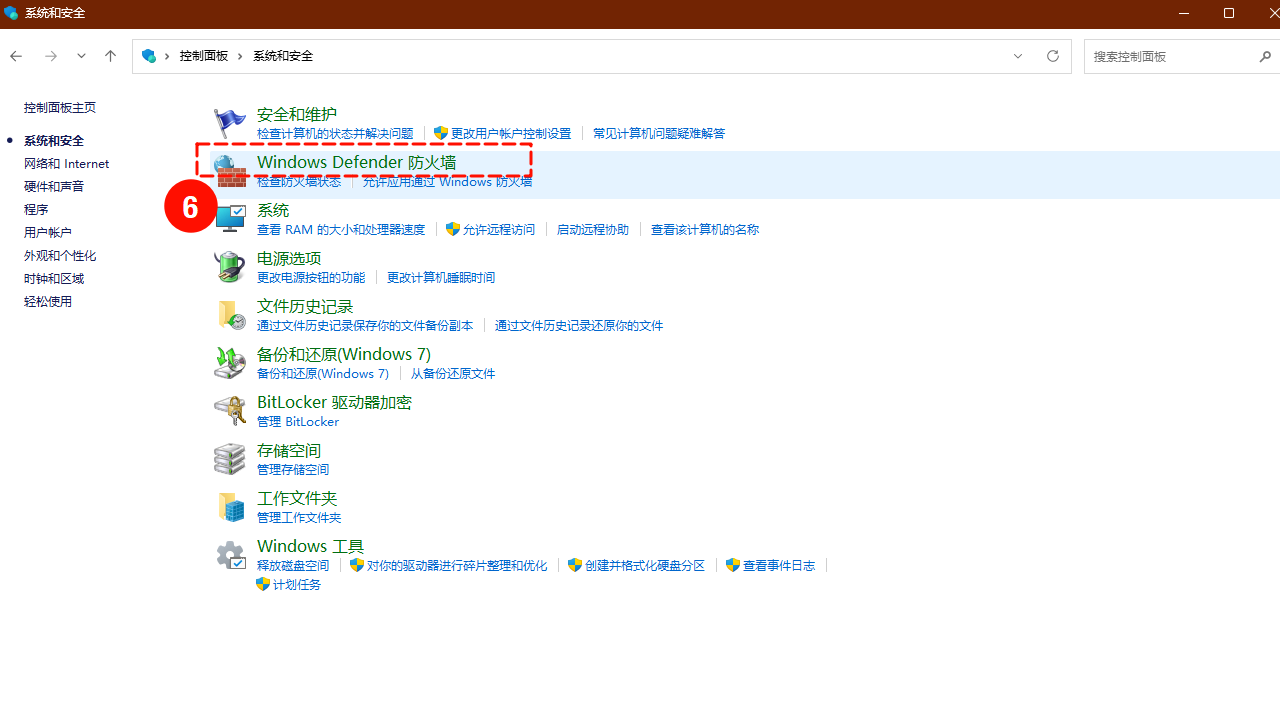Click the Work Folders icon

(x=230, y=507)
